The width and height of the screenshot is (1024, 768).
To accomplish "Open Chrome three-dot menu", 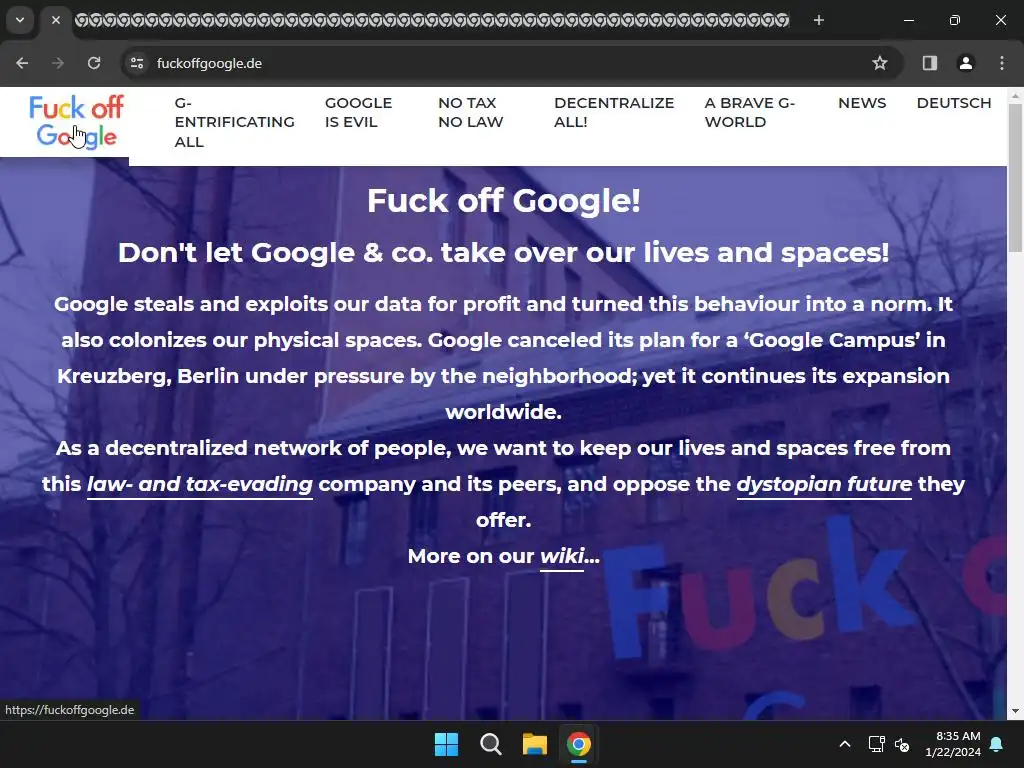I will [x=1002, y=63].
